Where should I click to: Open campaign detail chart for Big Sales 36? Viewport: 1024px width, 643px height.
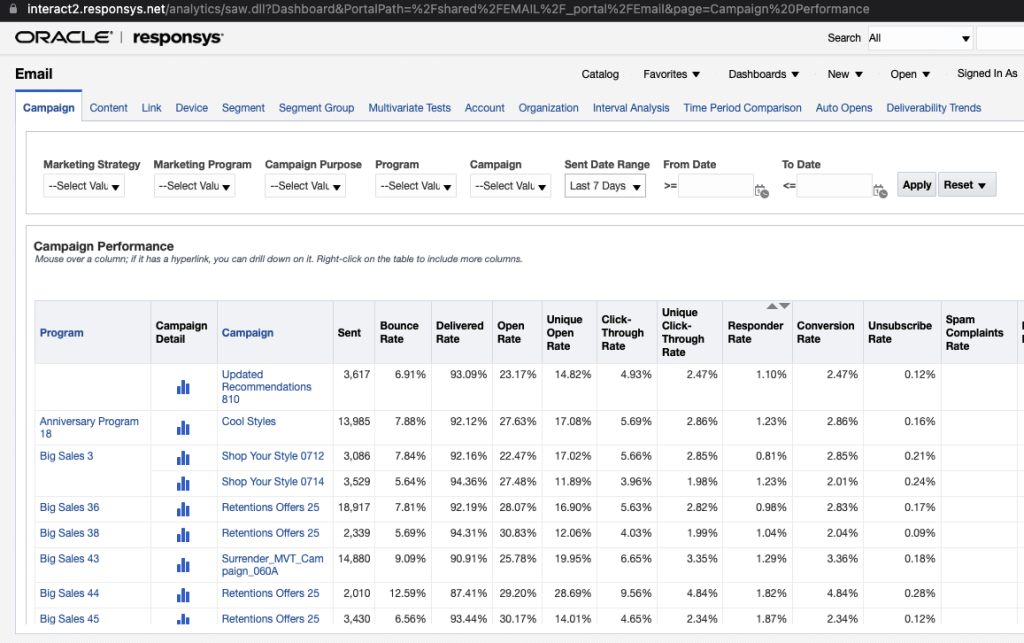pos(183,509)
